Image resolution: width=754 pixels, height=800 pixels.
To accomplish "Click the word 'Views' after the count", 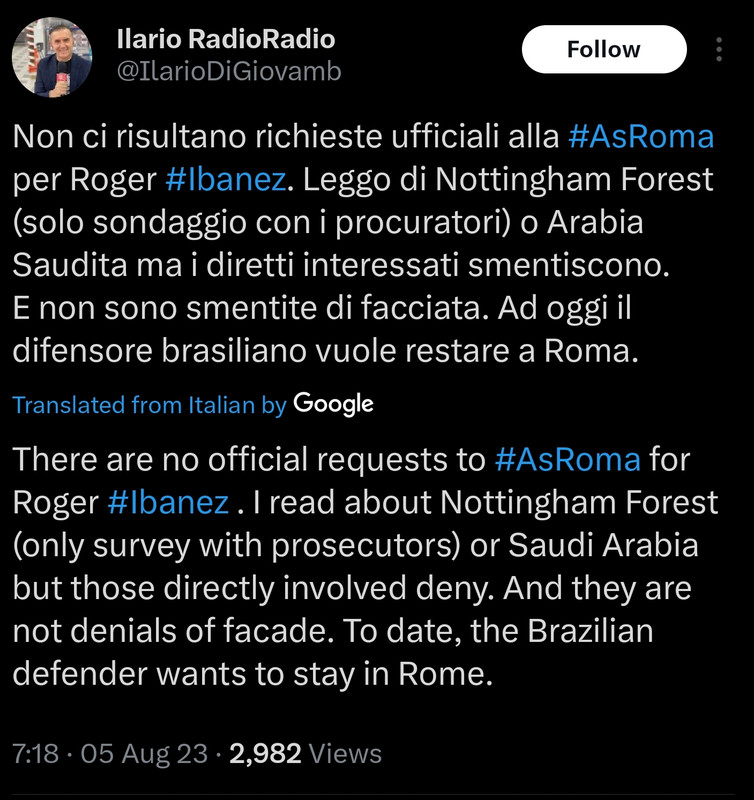I will click(x=345, y=754).
